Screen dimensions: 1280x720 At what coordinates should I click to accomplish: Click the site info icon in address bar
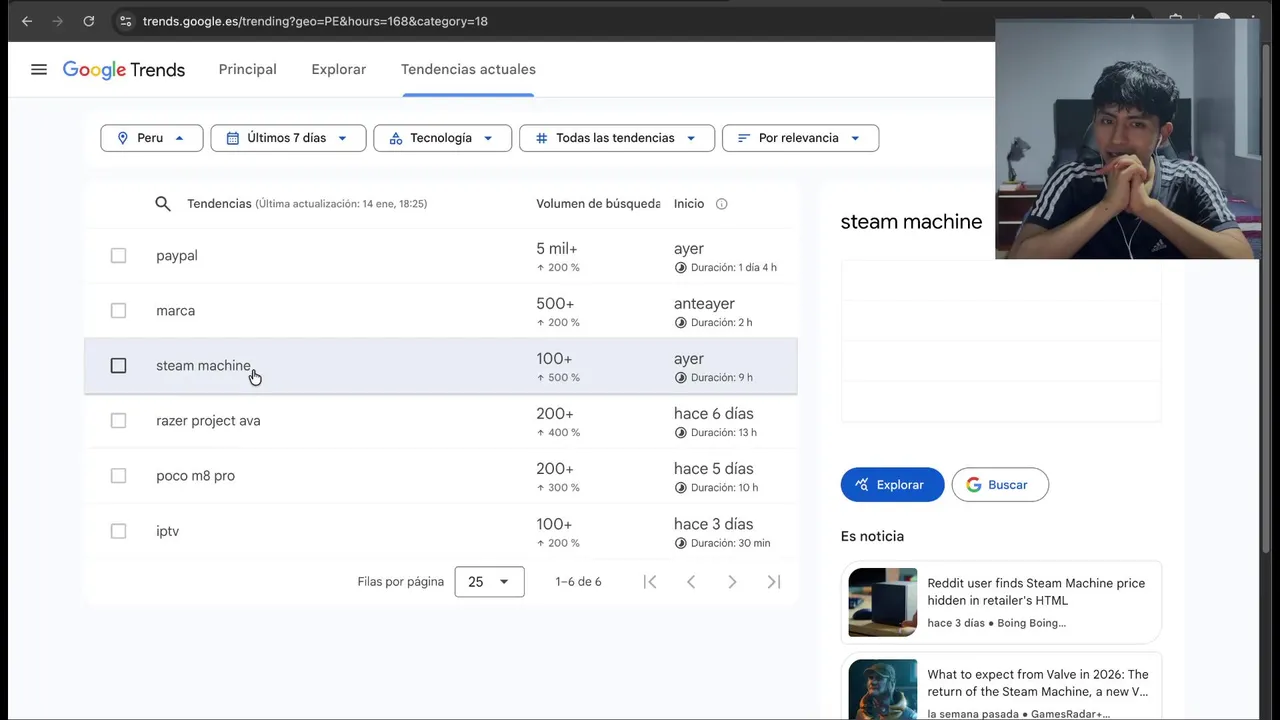(125, 21)
